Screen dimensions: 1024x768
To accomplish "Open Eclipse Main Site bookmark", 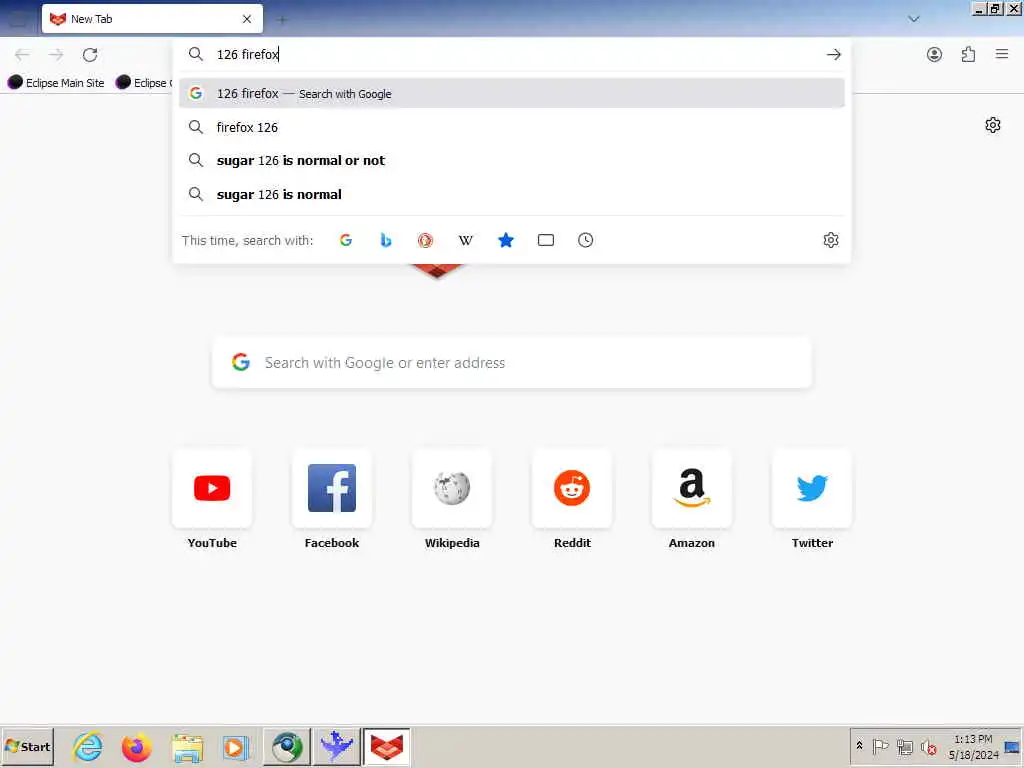I will click(x=57, y=83).
